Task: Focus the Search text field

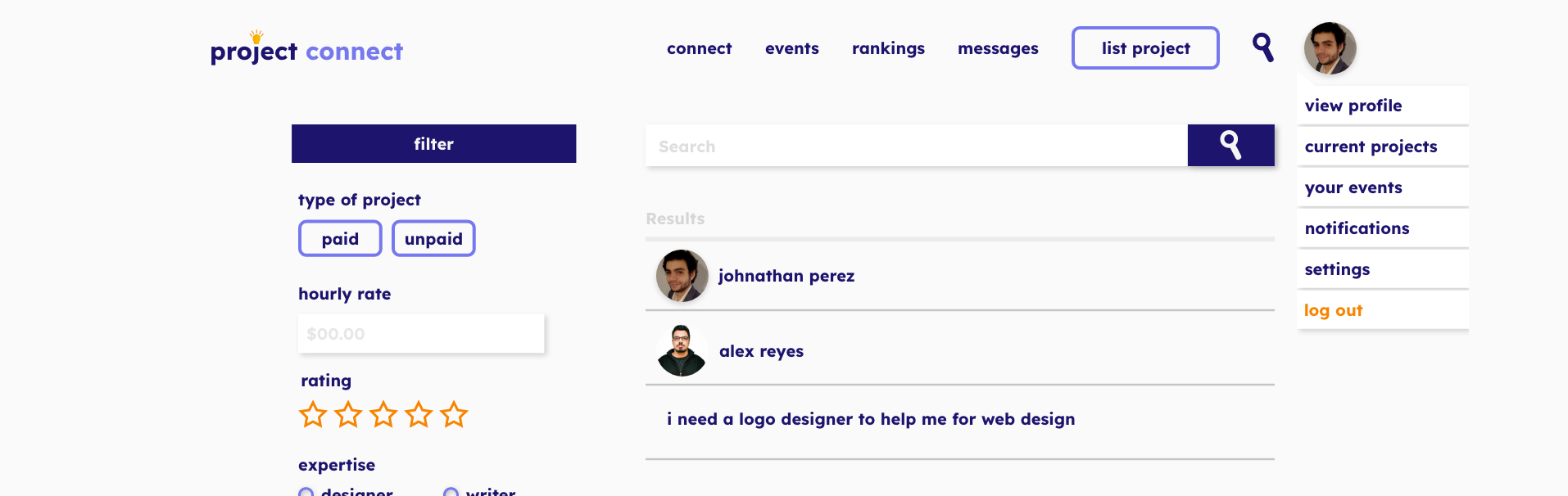Action: pyautogui.click(x=916, y=147)
